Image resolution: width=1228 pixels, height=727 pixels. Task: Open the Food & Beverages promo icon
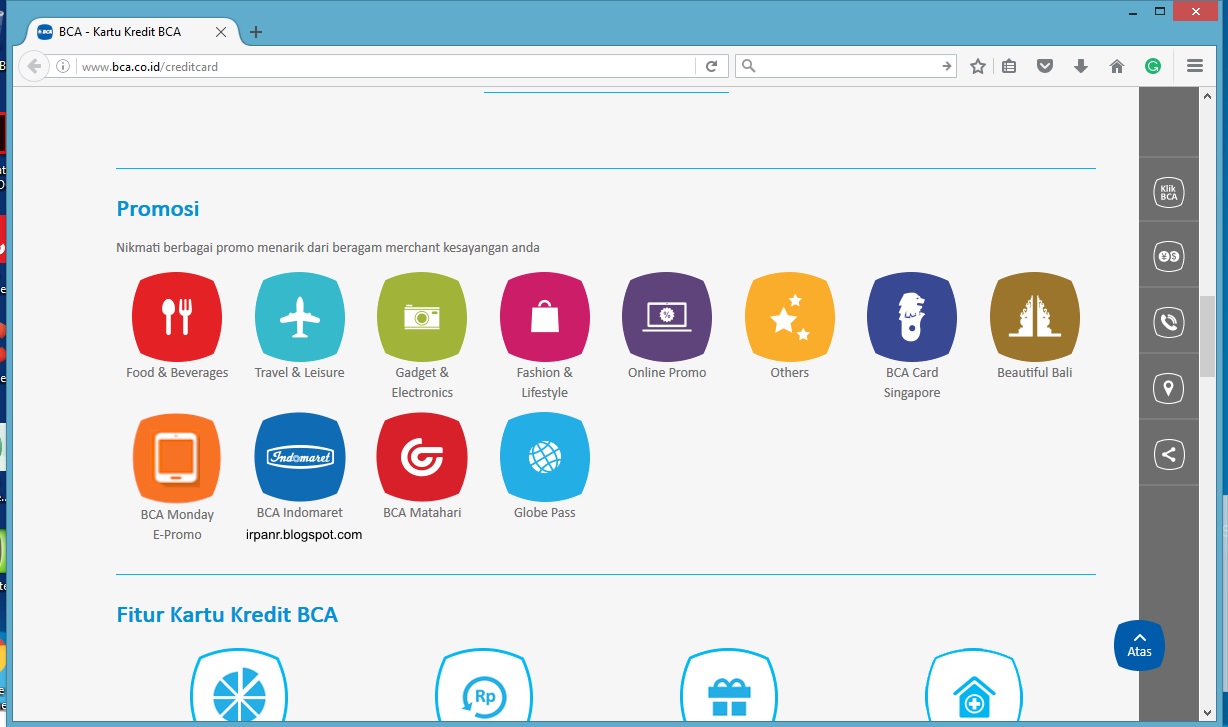[177, 316]
